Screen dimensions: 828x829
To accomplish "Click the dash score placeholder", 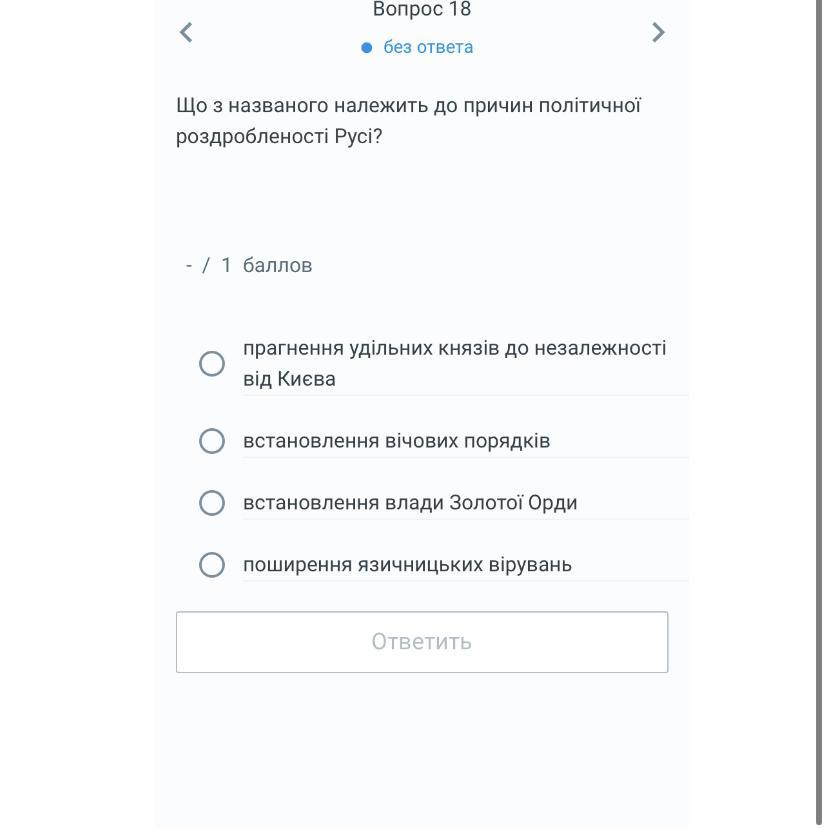I will [189, 265].
